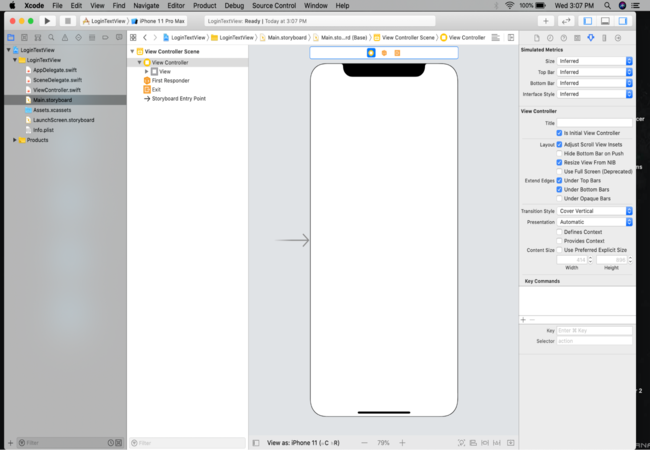Click the First Responder dock icon on canvas
The image size is (650, 450).
click(384, 53)
